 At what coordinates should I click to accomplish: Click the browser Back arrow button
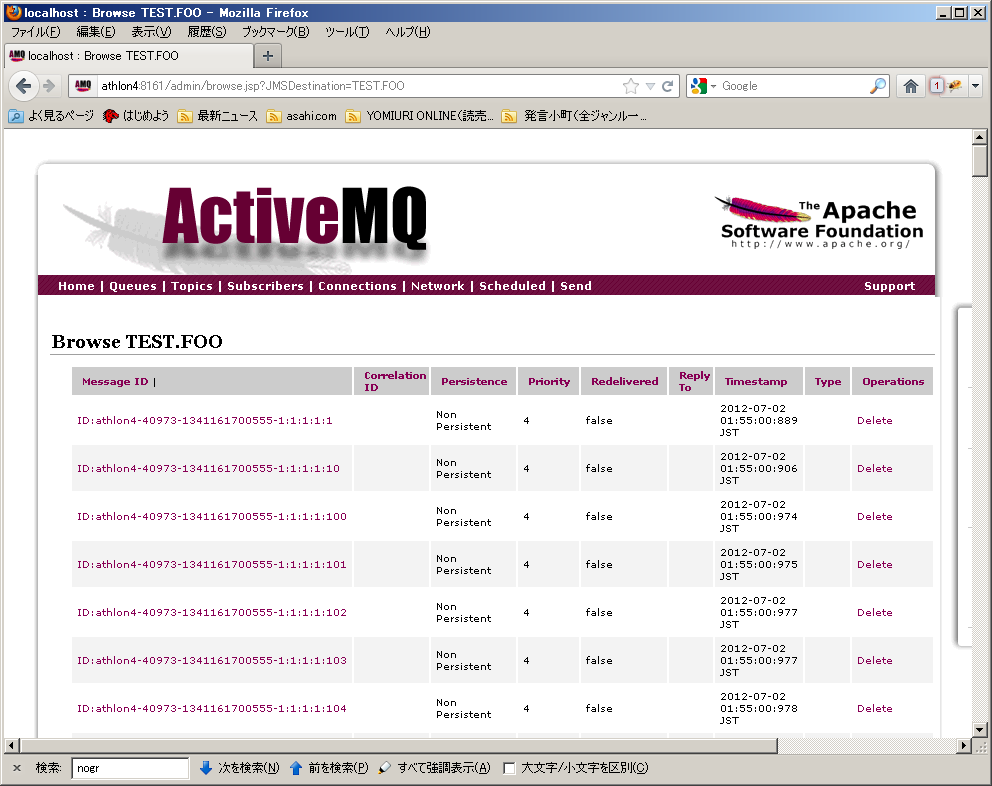coord(23,85)
